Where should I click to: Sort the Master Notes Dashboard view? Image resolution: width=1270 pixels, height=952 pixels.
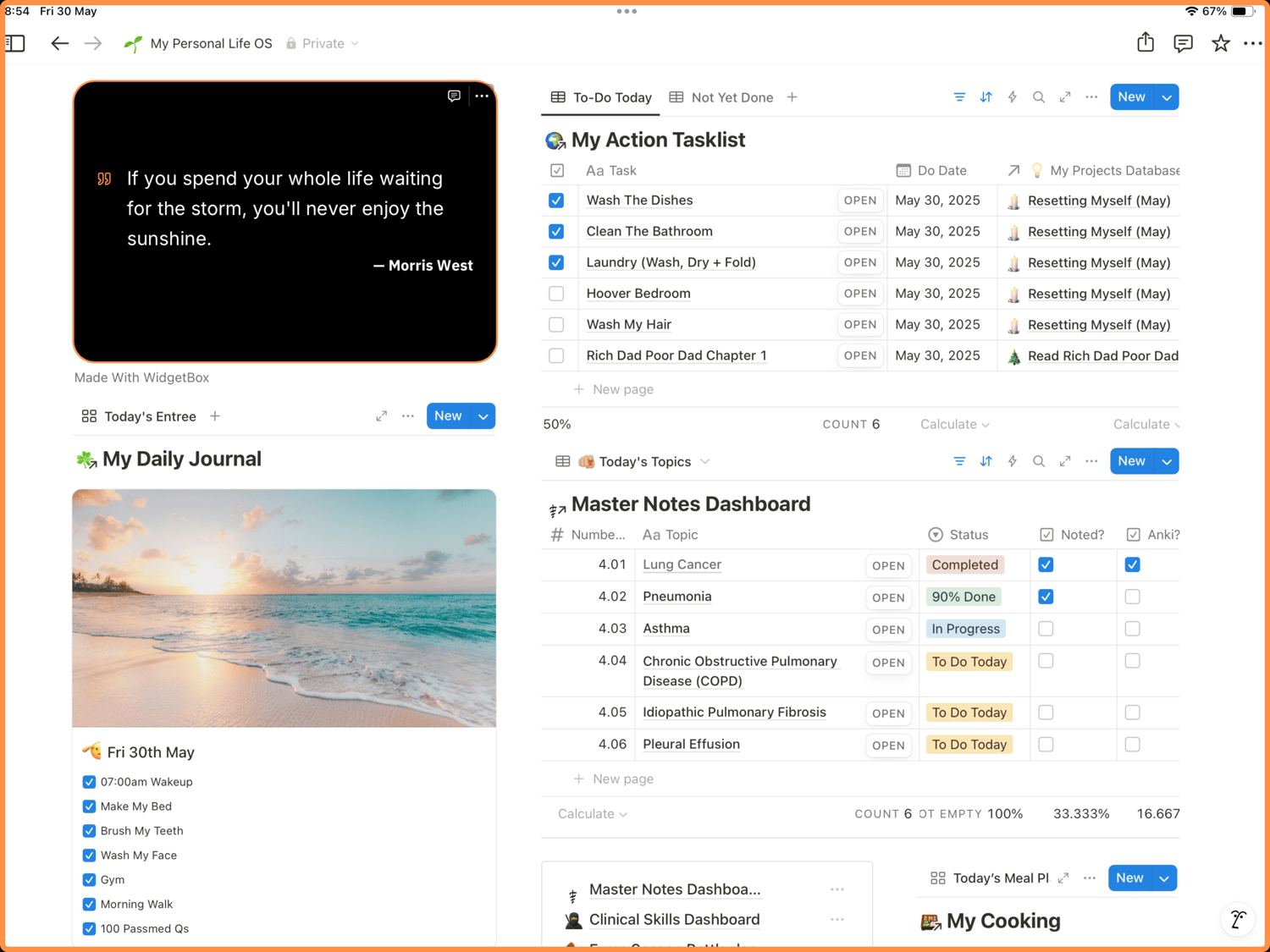point(986,461)
